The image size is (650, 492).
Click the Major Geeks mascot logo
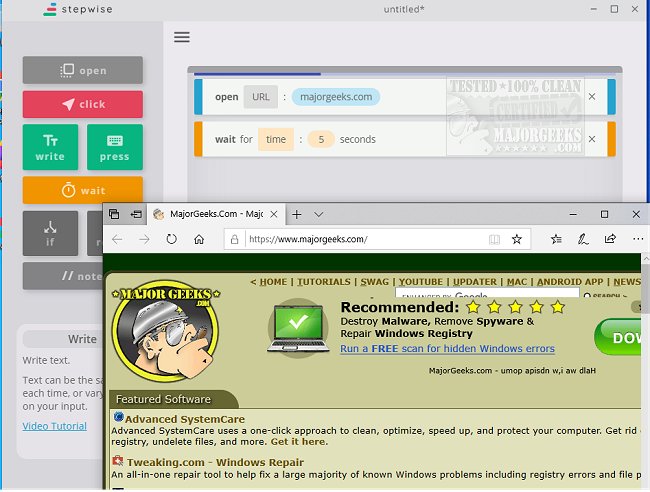coord(166,331)
